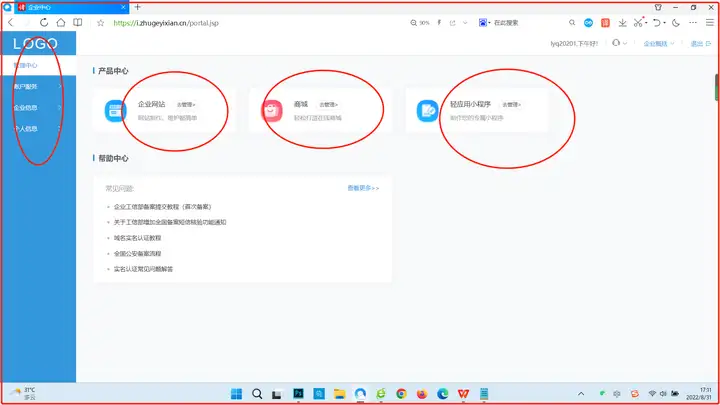This screenshot has height=405, width=720.
Task: Open 域名实名认证教程 help article
Action: [137, 238]
